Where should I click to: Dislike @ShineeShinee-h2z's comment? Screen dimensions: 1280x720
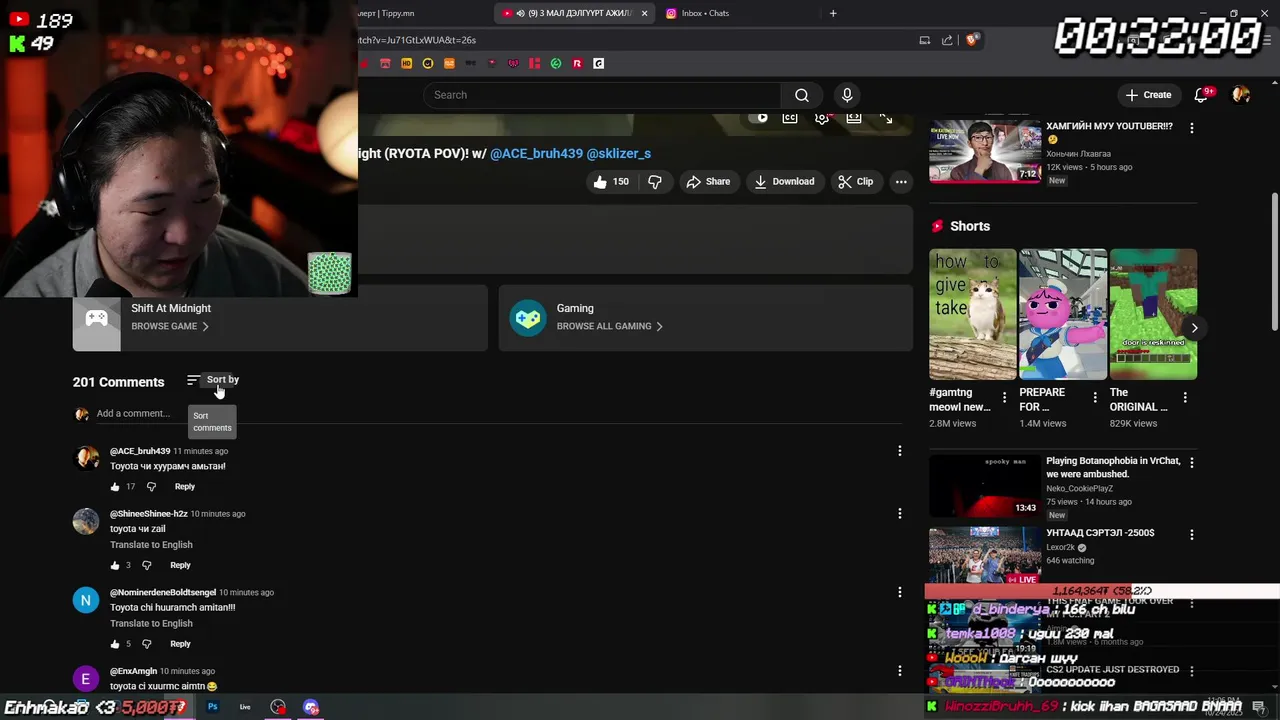pyautogui.click(x=147, y=566)
